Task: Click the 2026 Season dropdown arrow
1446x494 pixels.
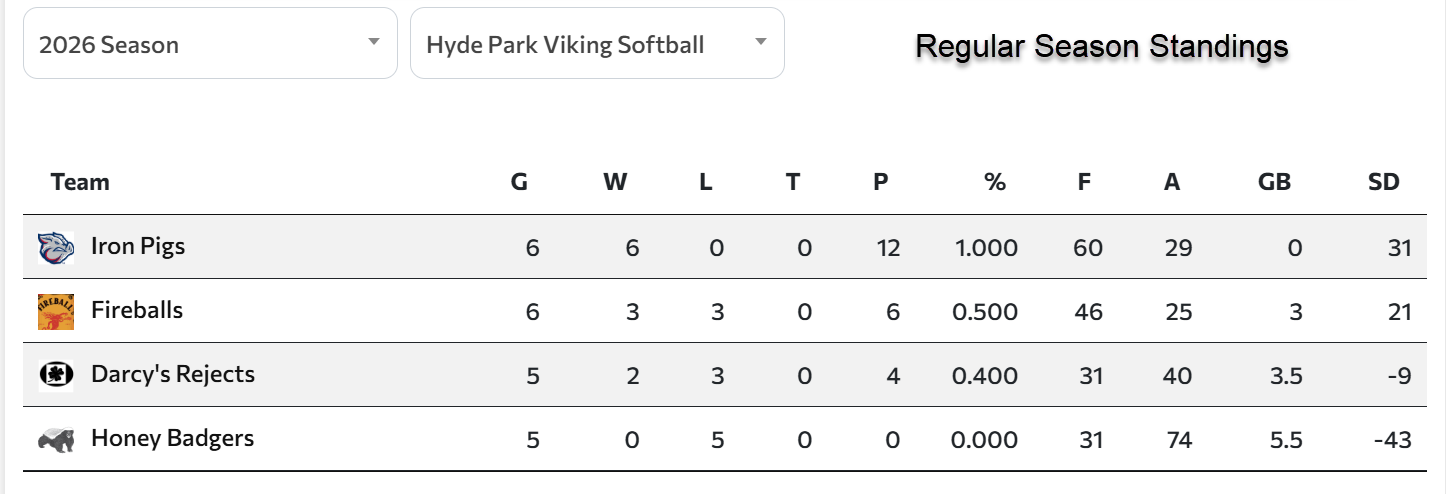Action: pos(373,42)
